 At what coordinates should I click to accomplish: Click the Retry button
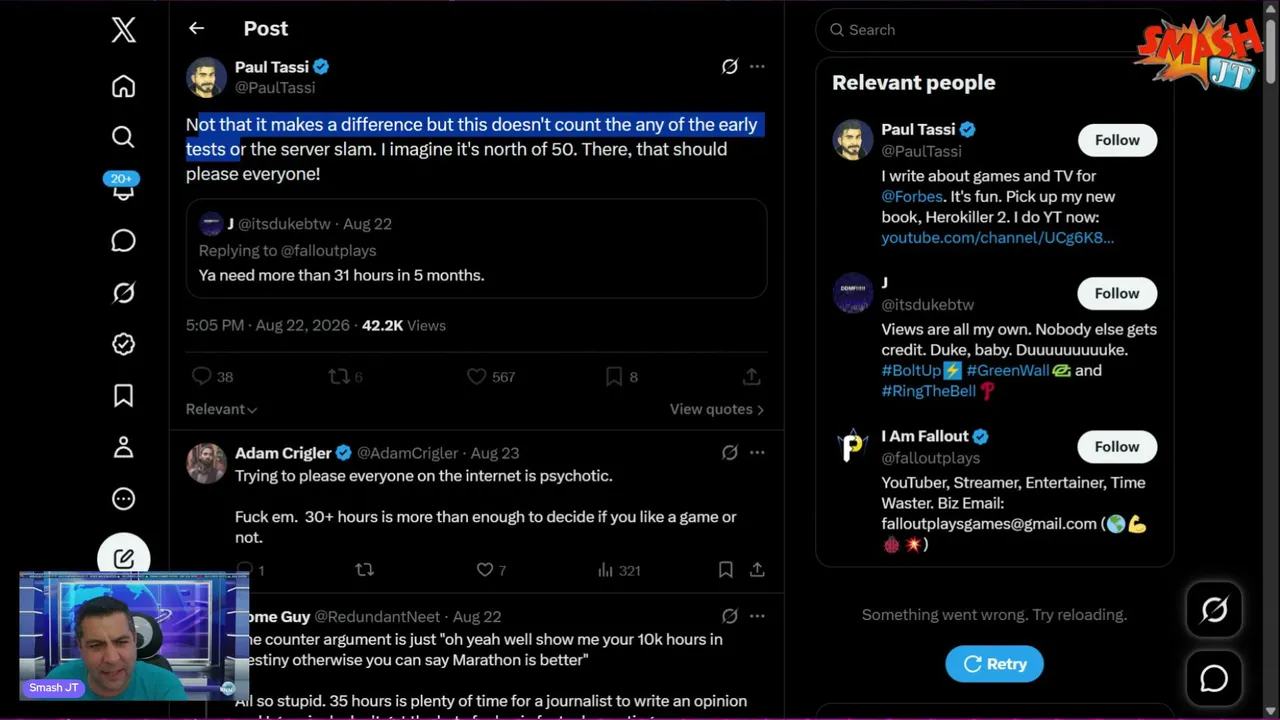994,664
